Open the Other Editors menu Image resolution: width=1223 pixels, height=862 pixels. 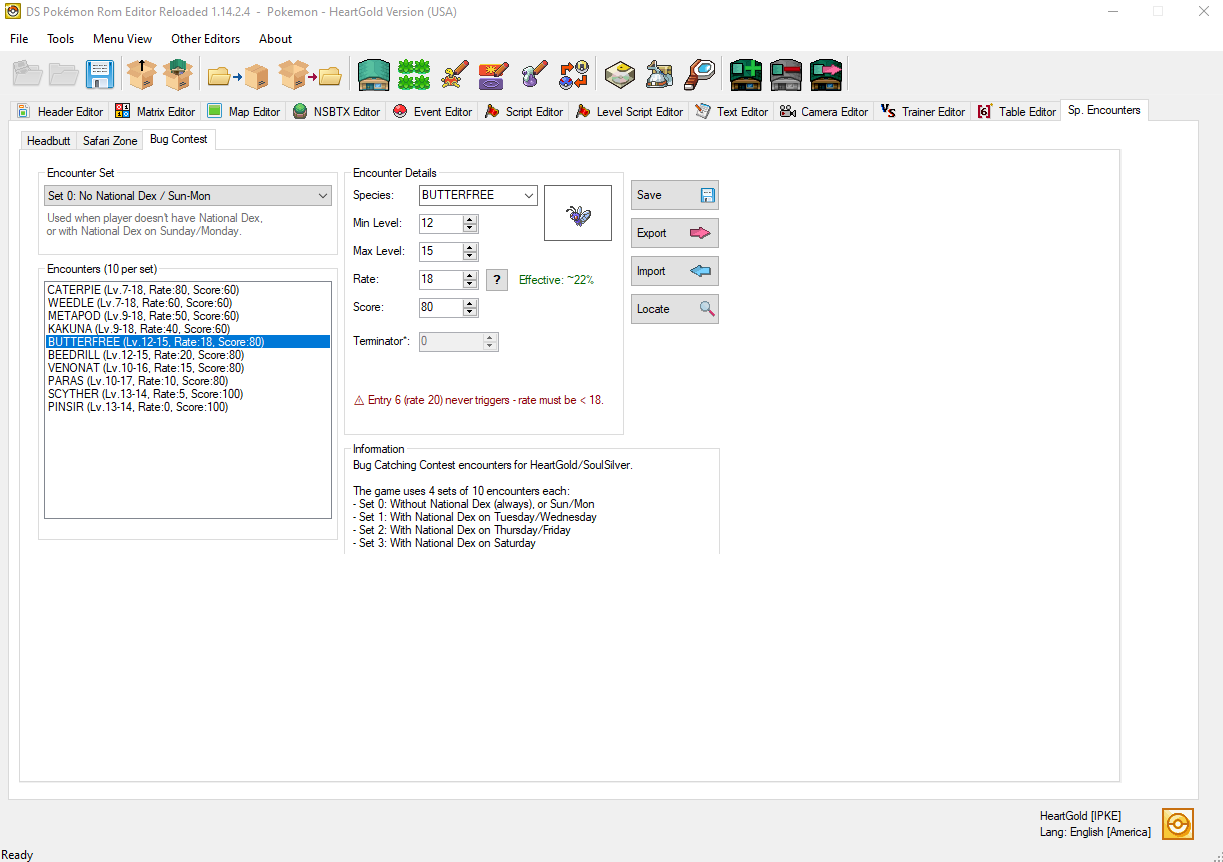click(x=205, y=38)
